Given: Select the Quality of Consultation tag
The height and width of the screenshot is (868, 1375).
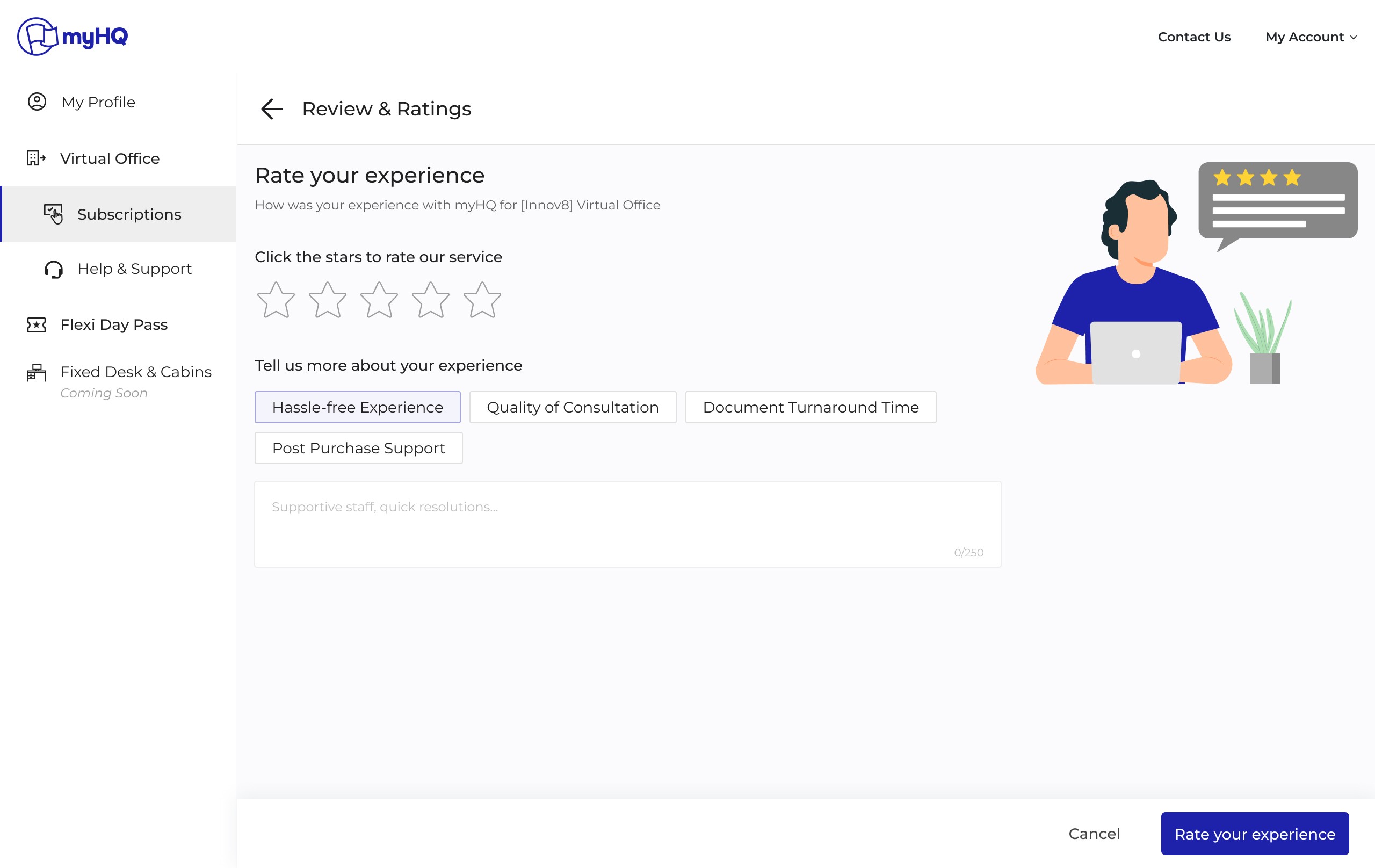Looking at the screenshot, I should tap(572, 407).
